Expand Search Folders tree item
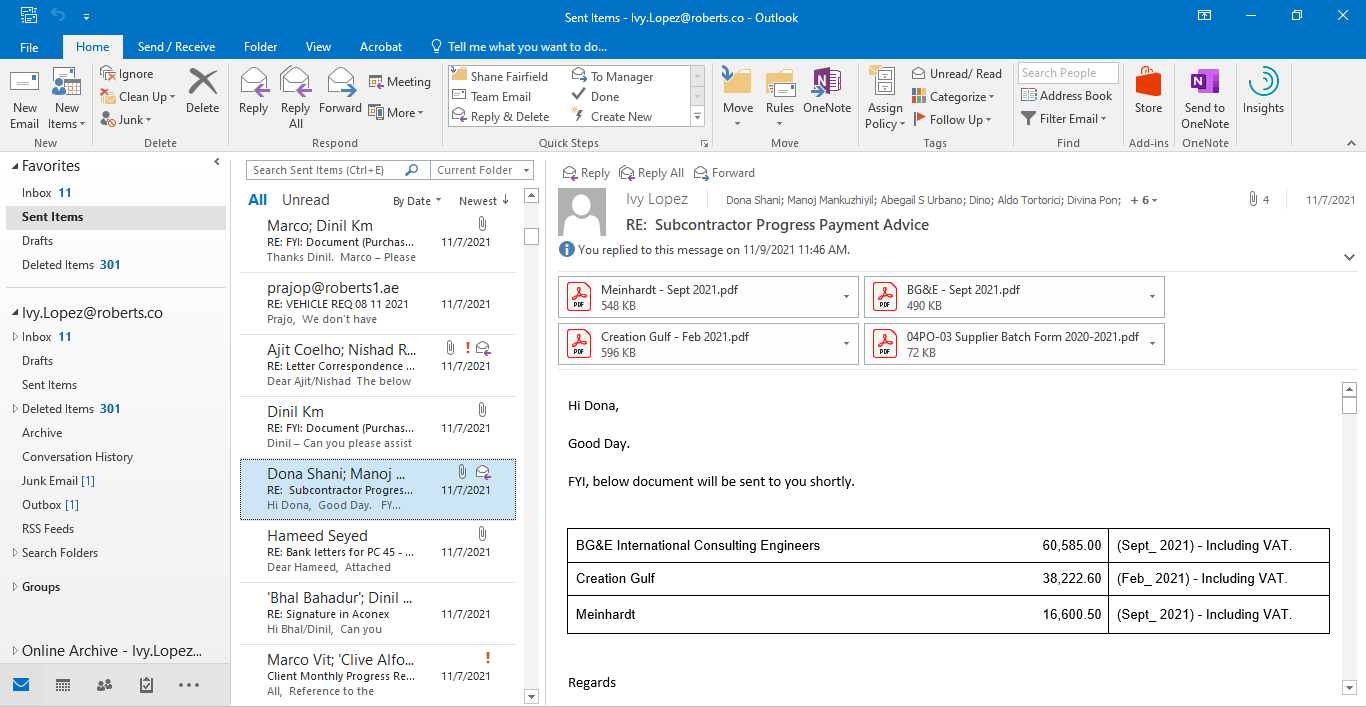Image resolution: width=1366 pixels, height=707 pixels. tap(15, 553)
